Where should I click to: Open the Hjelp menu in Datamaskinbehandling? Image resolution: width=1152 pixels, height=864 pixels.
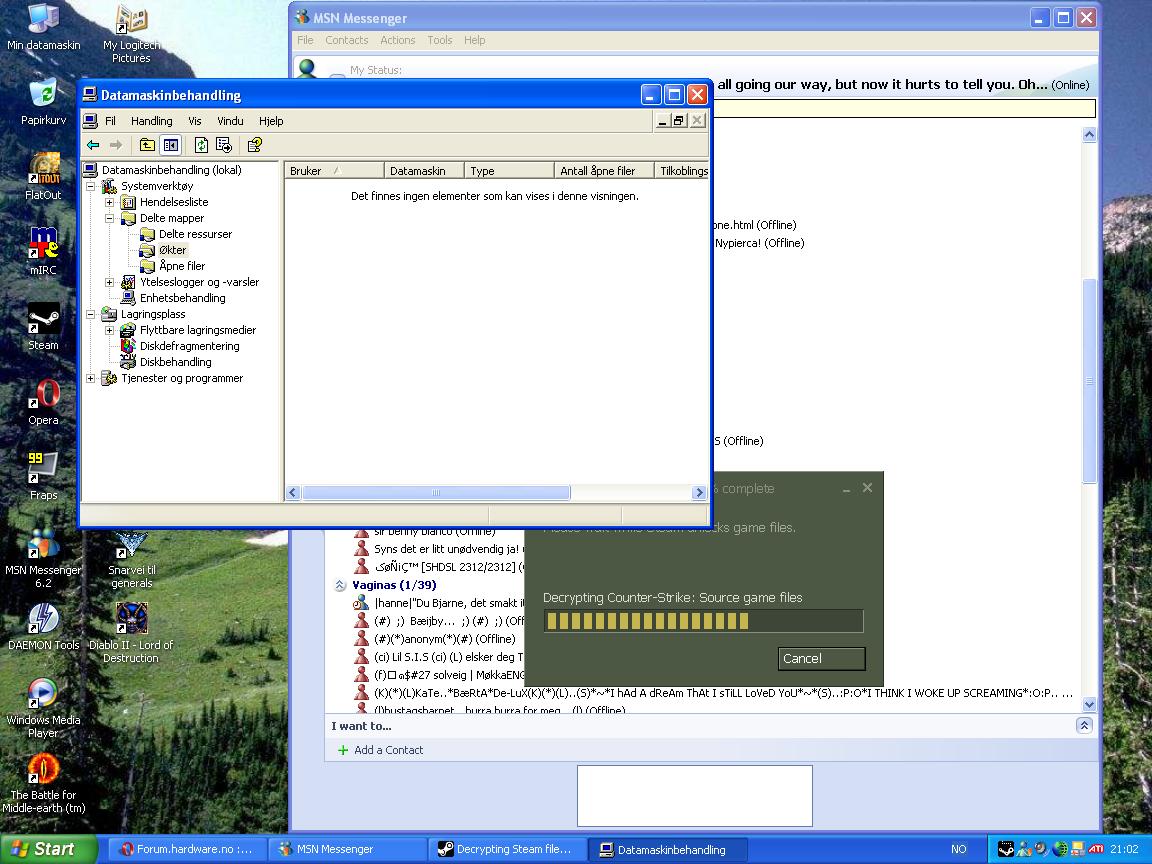point(271,121)
